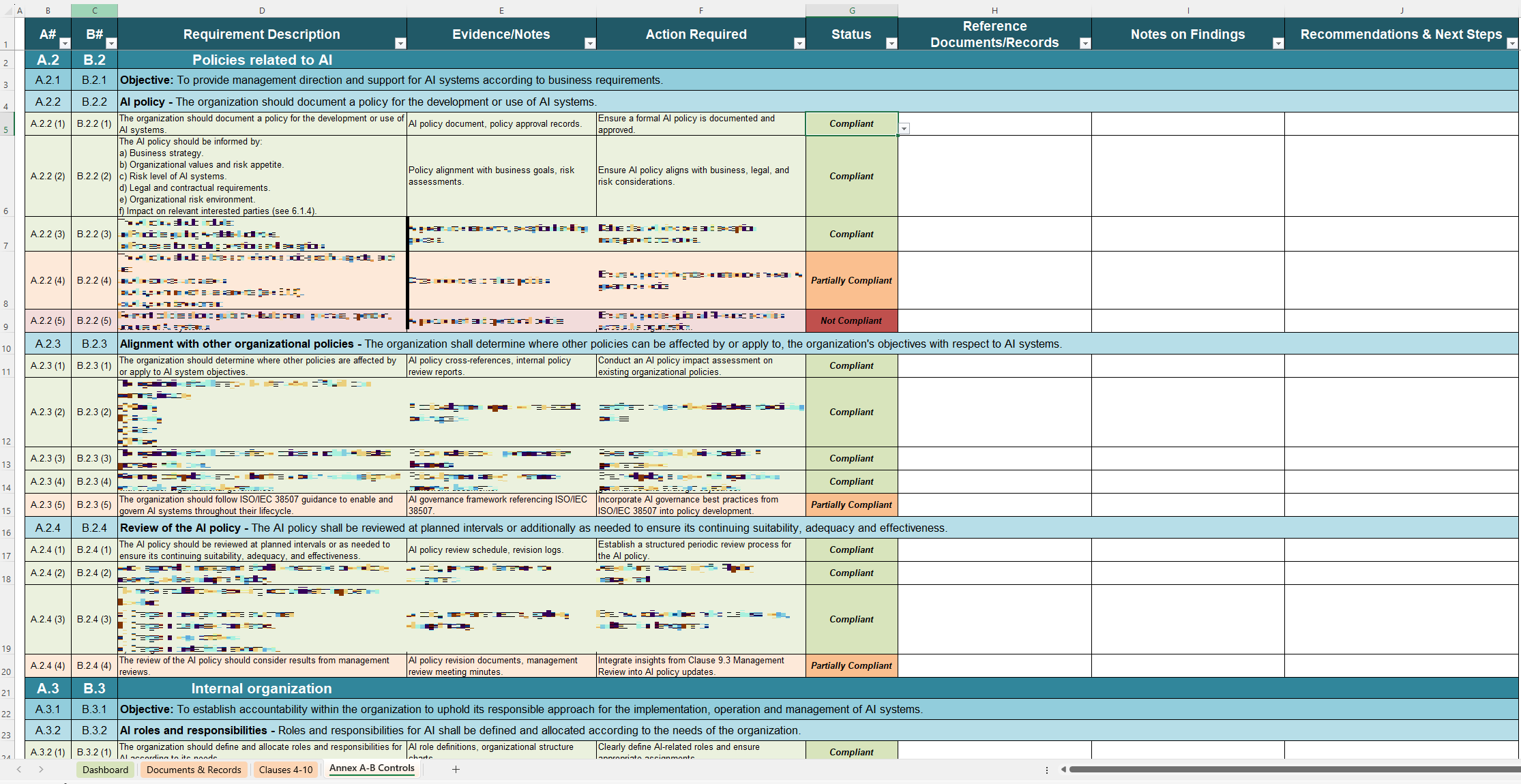The image size is (1521, 784).
Task: Click Evidence/Notes column filter button
Action: tap(590, 44)
